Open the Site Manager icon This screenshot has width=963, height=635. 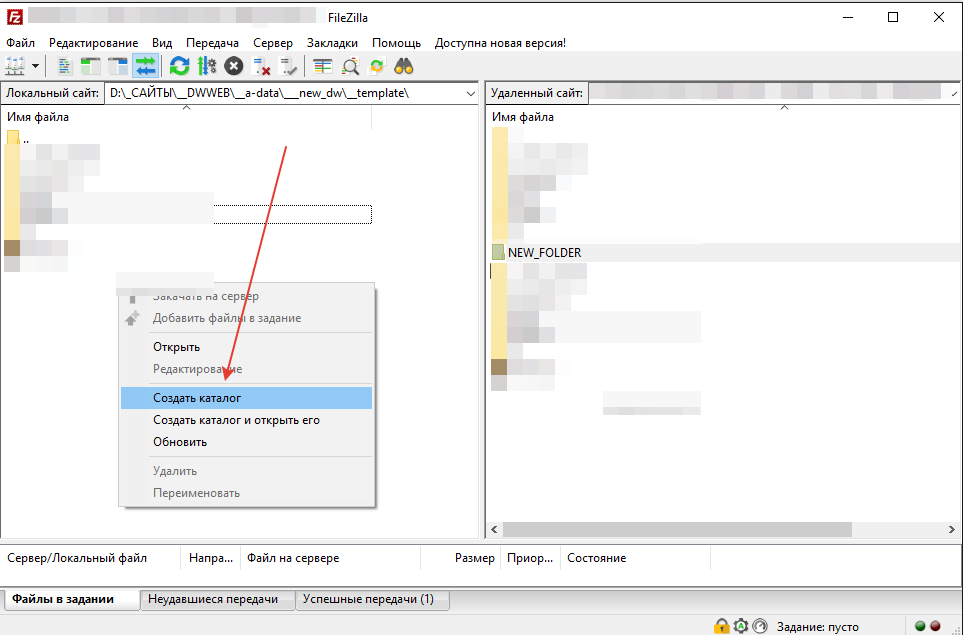click(x=15, y=66)
